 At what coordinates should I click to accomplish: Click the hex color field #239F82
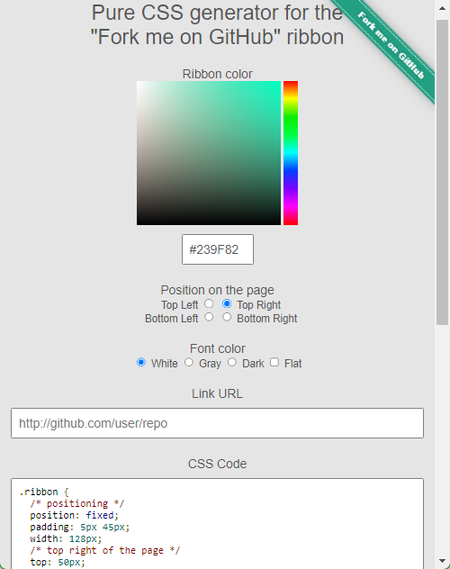(218, 249)
